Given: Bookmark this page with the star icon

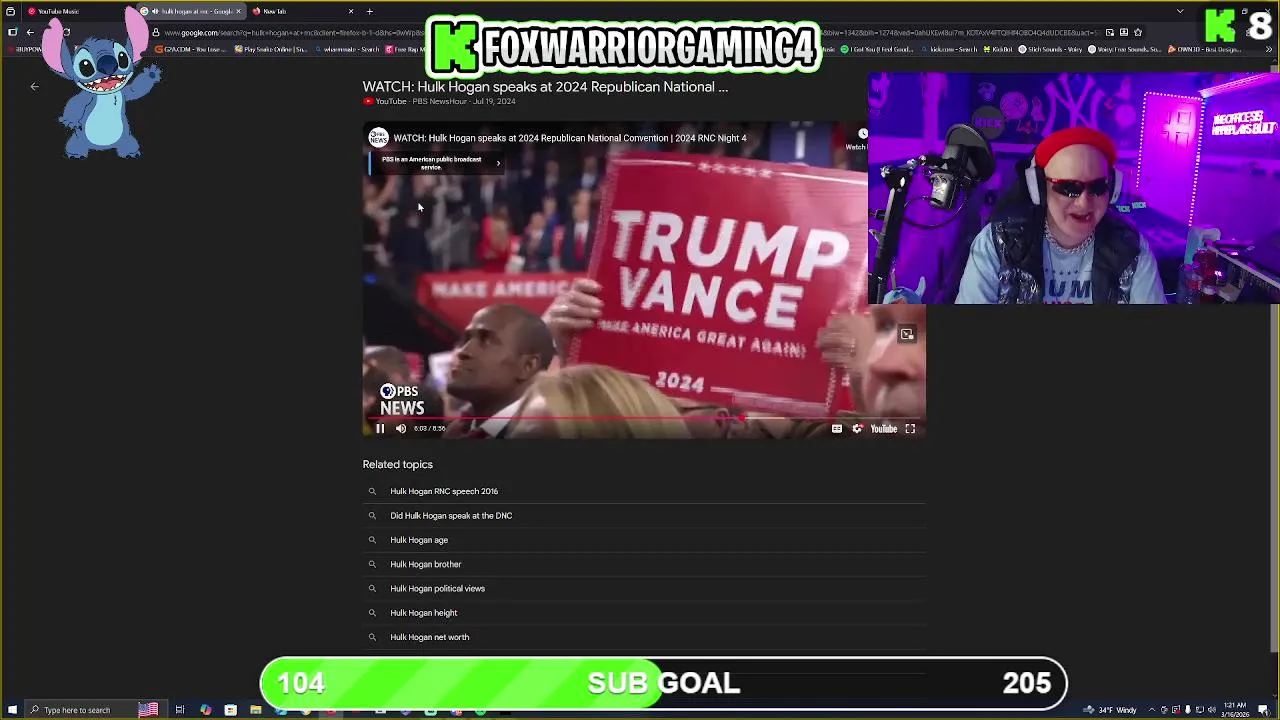Looking at the screenshot, I should [1137, 32].
